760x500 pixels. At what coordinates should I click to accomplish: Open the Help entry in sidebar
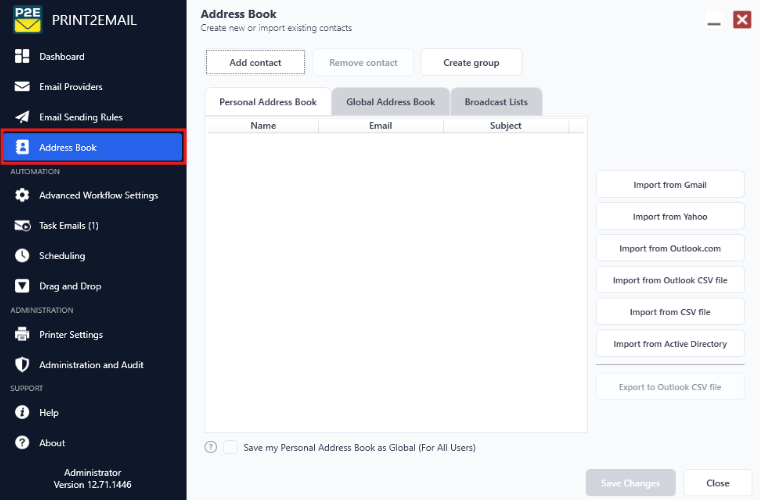tap(93, 412)
